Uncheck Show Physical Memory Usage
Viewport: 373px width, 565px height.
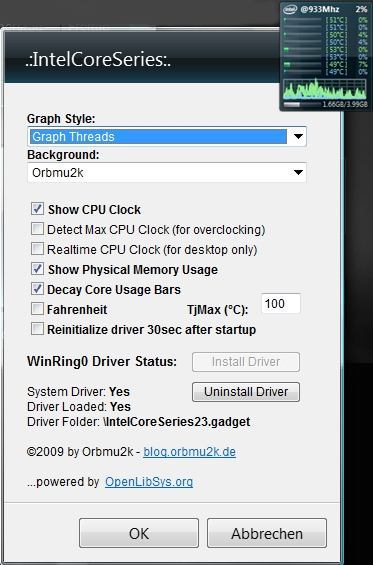click(x=37, y=269)
